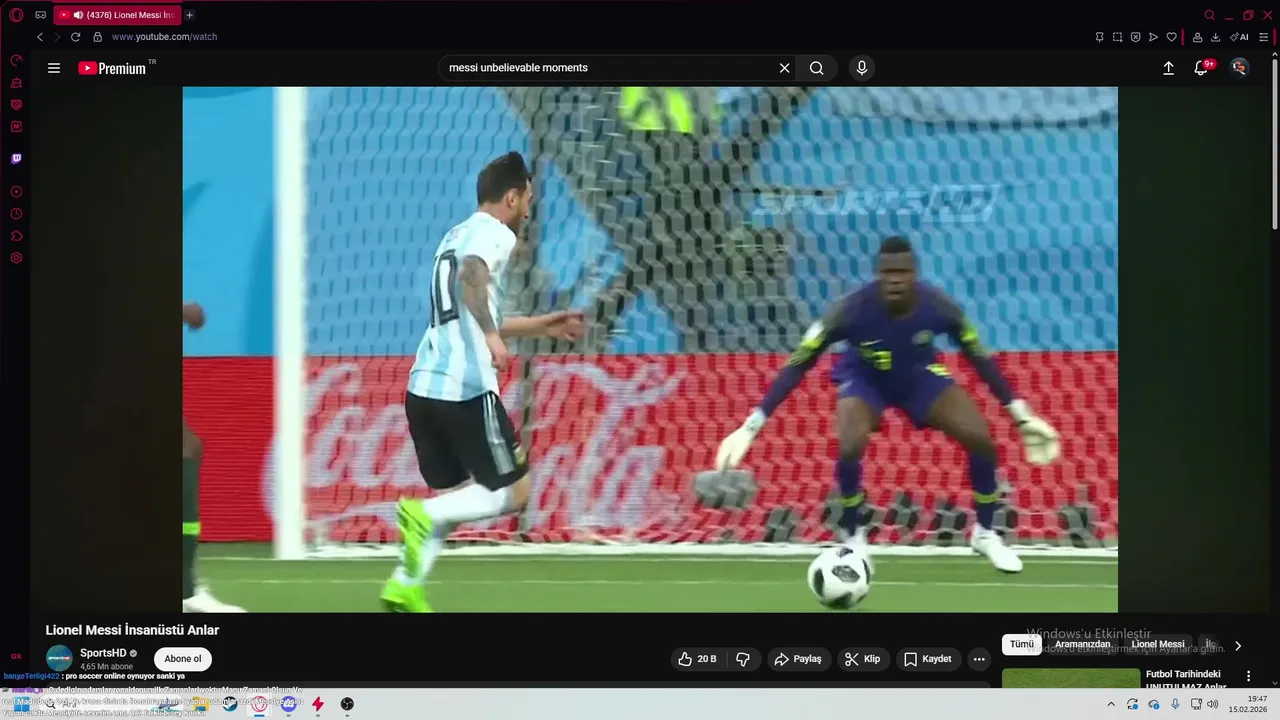
Task: Open the browser profile icon
Action: coord(1198,37)
